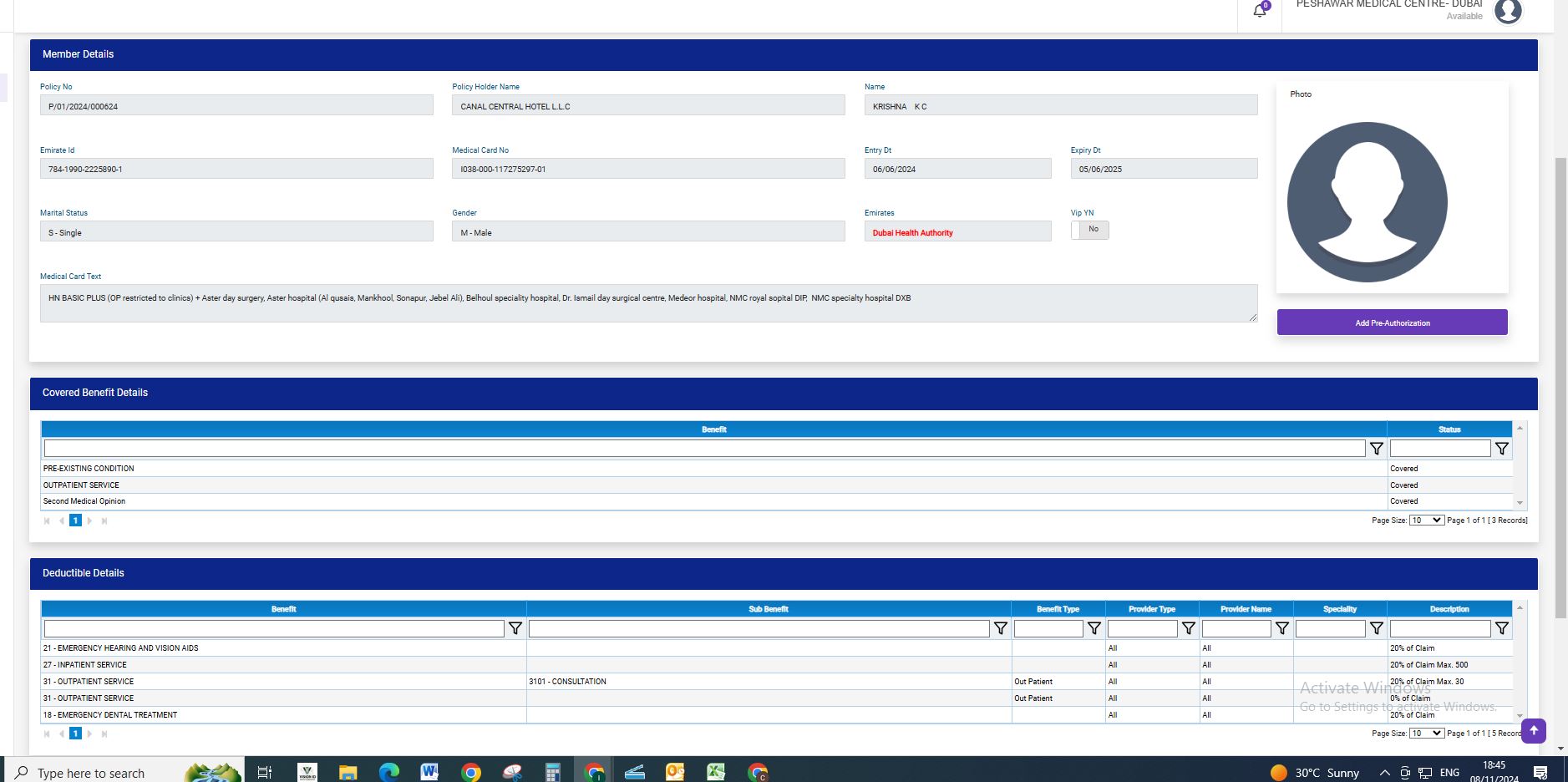Click the Benefit filter icon in Covered Benefits

pyautogui.click(x=1376, y=449)
